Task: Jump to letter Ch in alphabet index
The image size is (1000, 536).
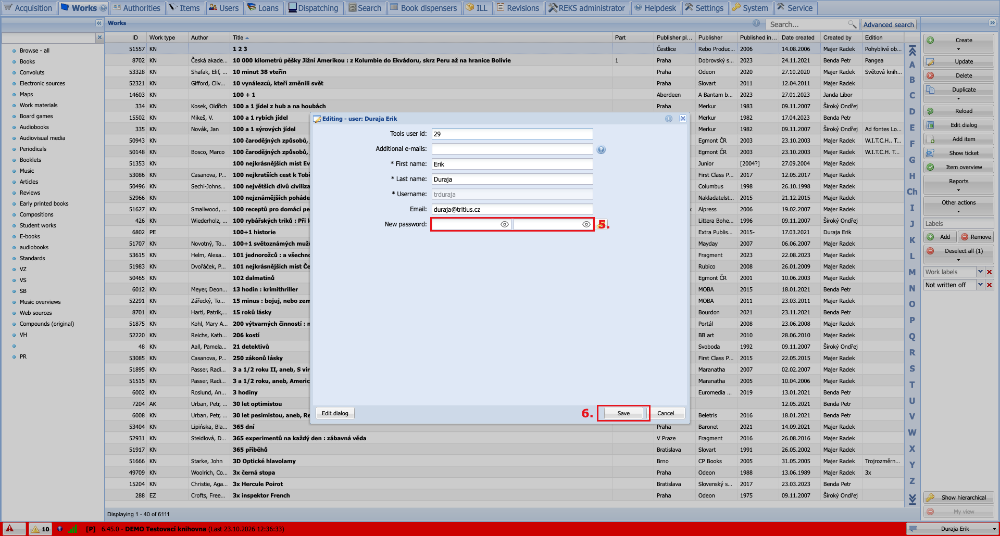Action: point(912,191)
